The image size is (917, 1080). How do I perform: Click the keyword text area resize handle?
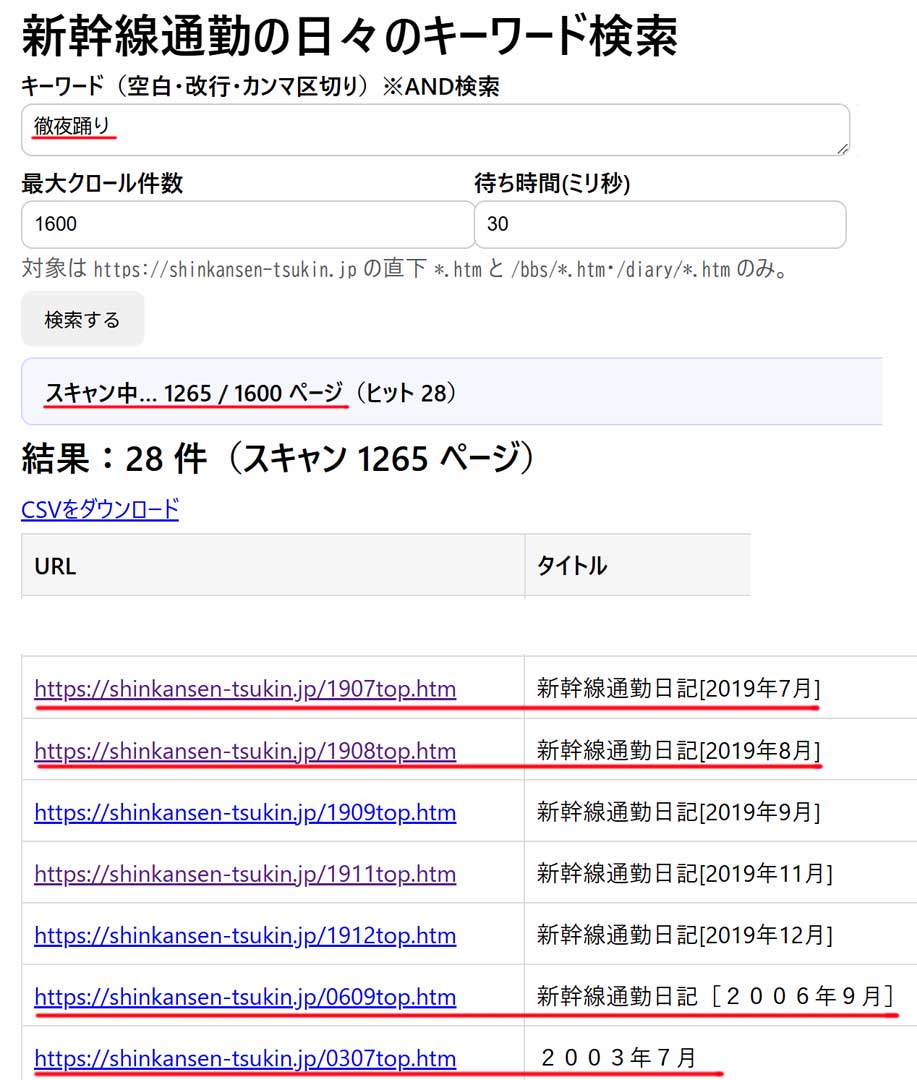point(842,148)
